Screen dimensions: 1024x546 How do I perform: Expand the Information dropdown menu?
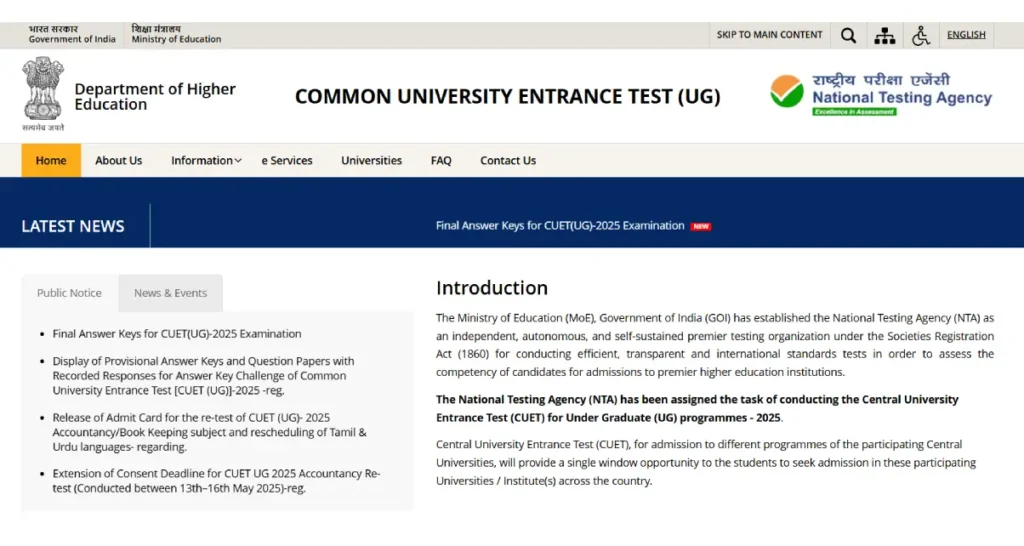tap(206, 161)
